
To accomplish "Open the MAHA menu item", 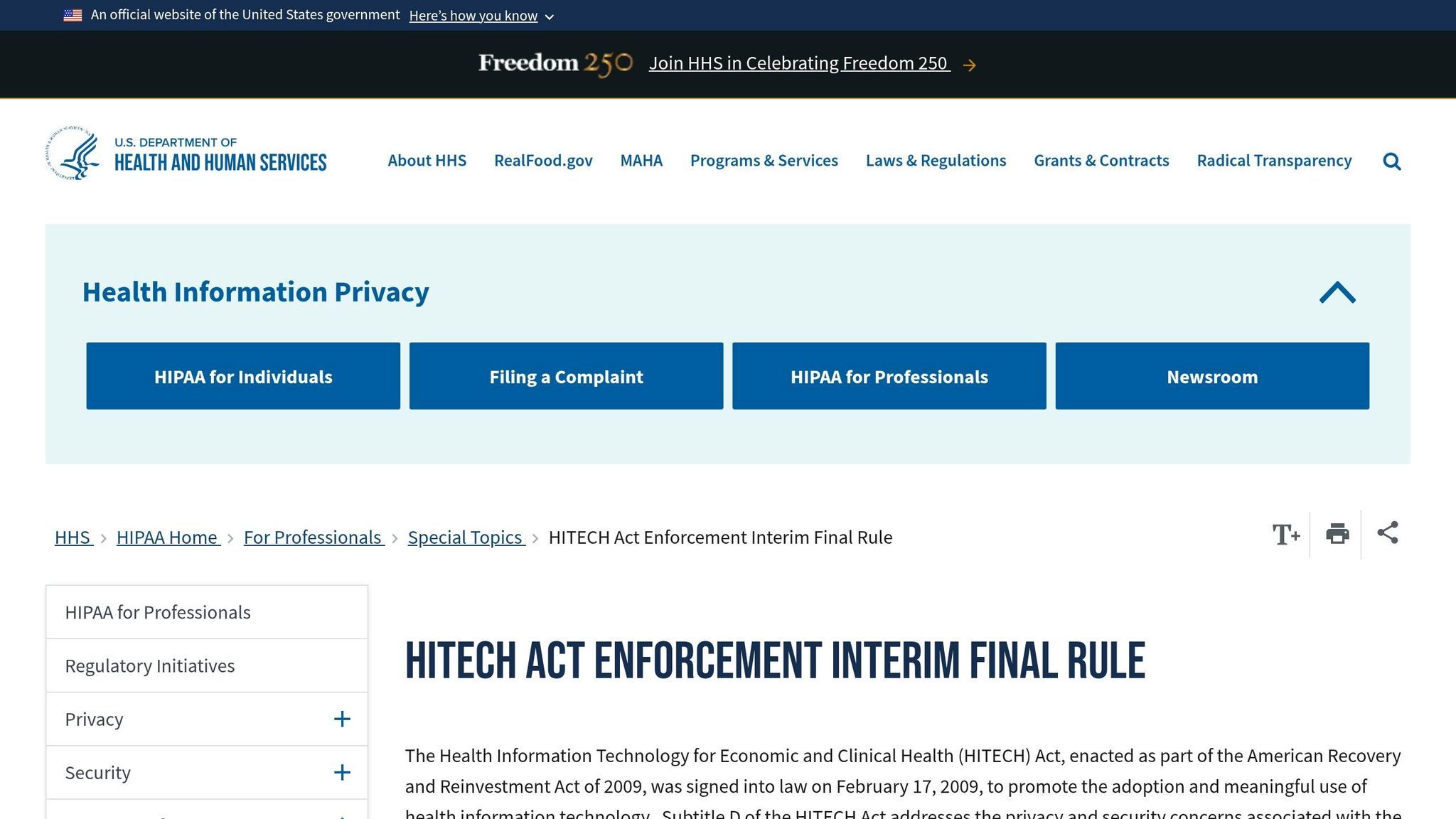I will point(641,161).
